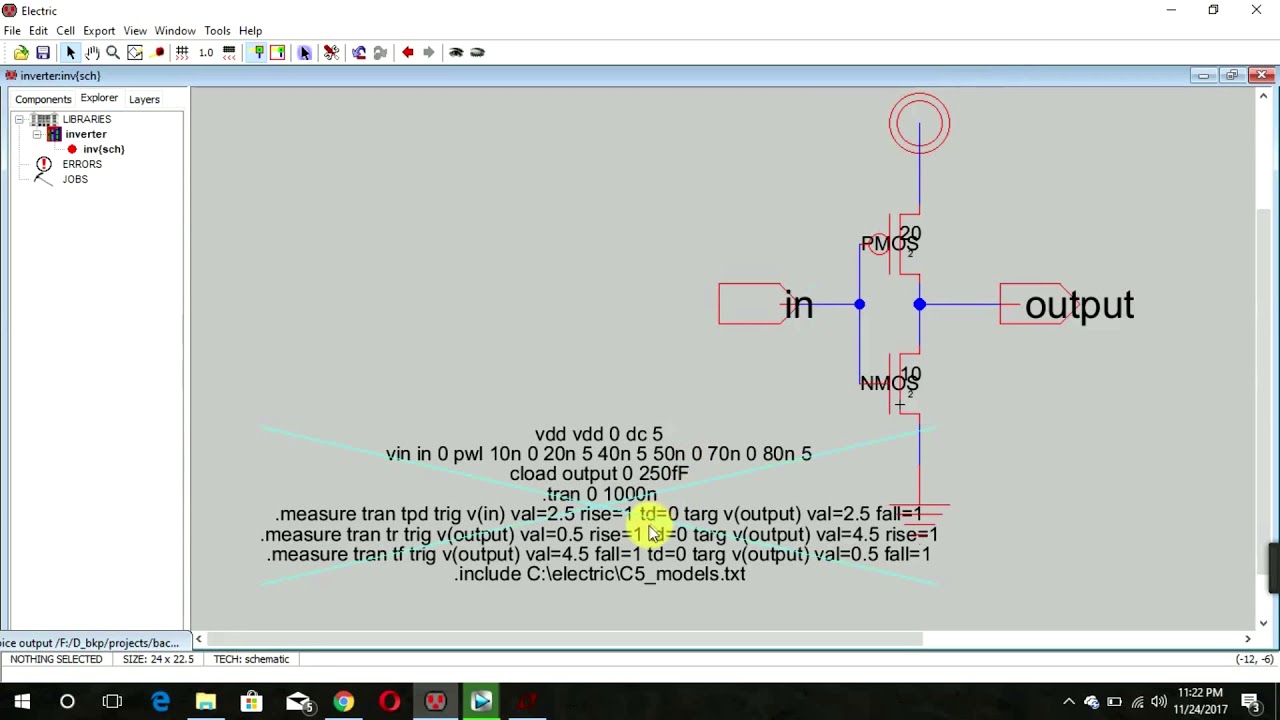Image resolution: width=1280 pixels, height=720 pixels.
Task: Open the Cell menu
Action: [x=65, y=30]
